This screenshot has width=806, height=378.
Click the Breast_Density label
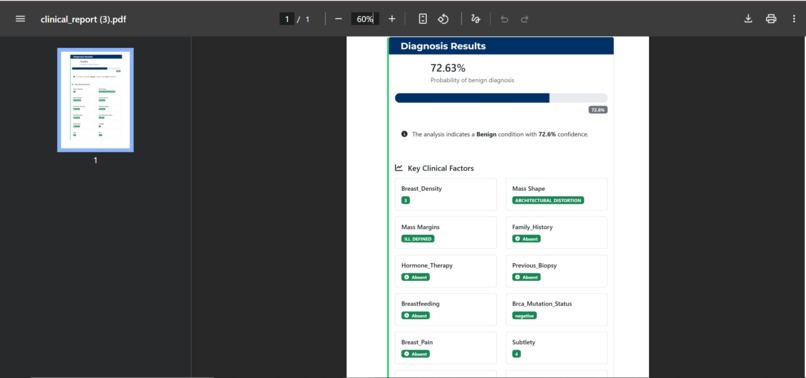tap(422, 188)
